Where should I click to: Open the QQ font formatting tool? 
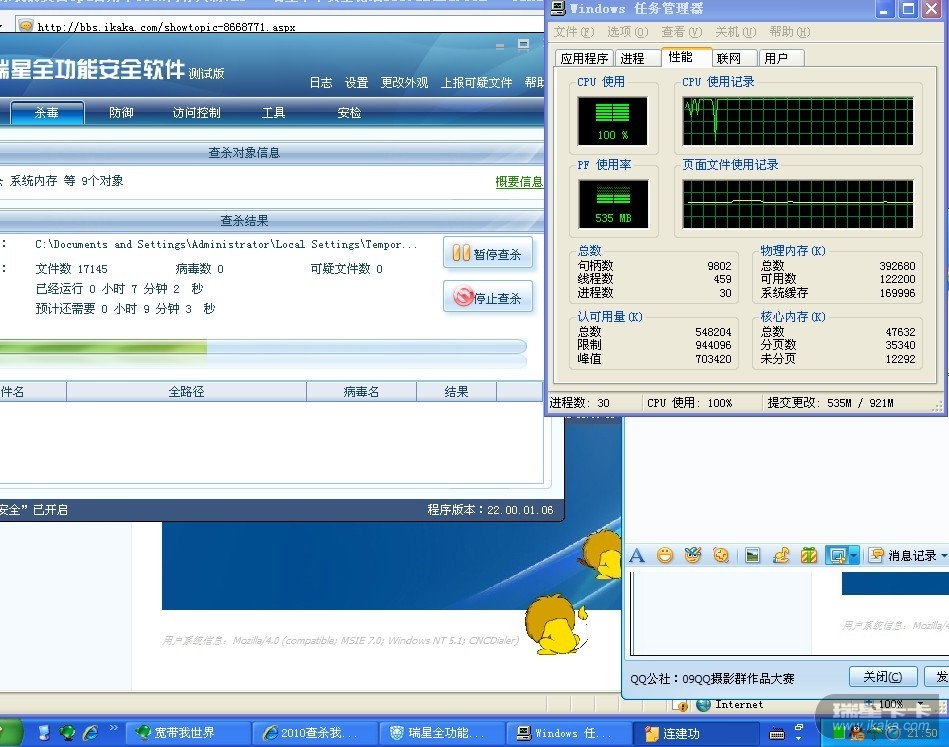[x=637, y=555]
